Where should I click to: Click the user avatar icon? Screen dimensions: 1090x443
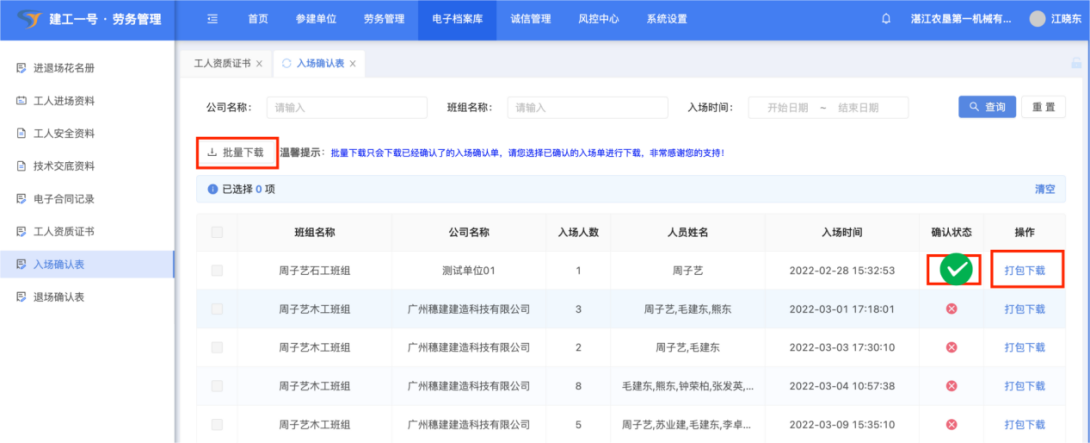(x=1037, y=19)
